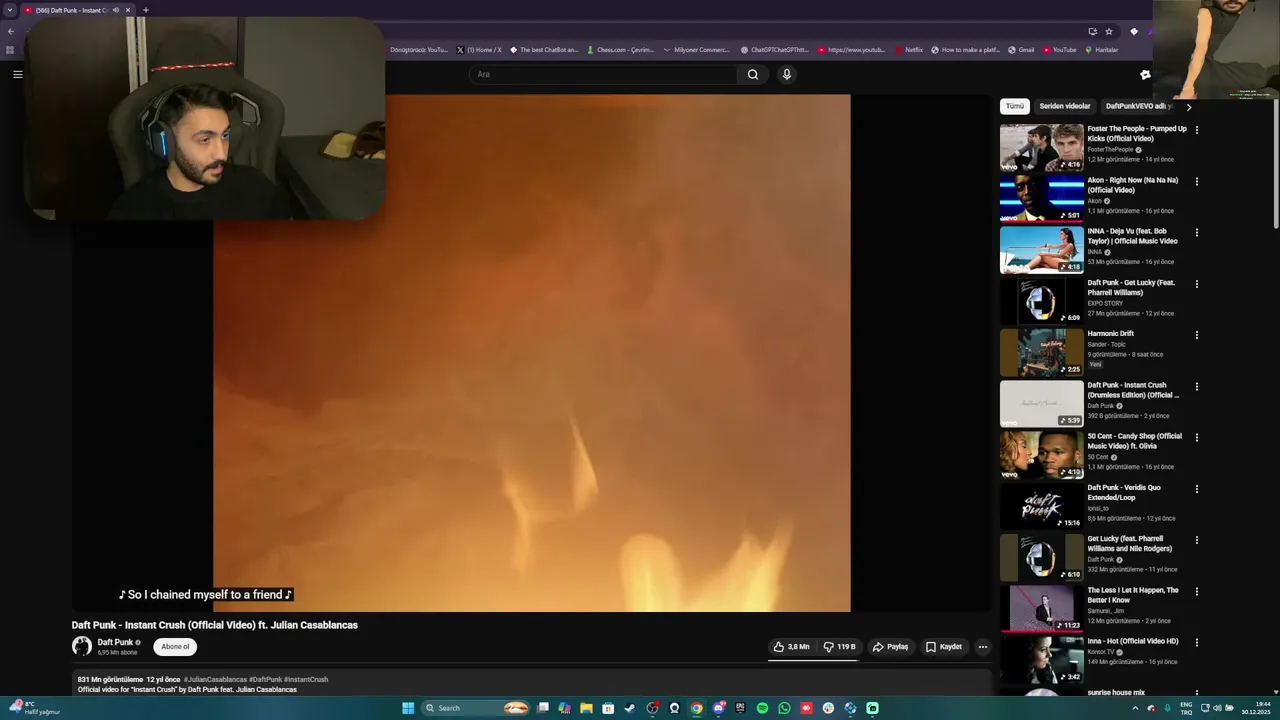Screen dimensions: 1280x720
Task: Open 'Inna - Hot (Official Video HD)' title
Action: tap(1133, 641)
